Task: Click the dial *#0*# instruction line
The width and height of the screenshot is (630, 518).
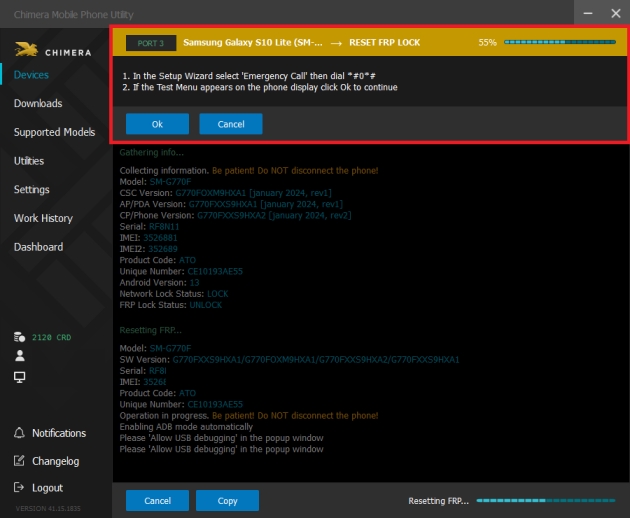Action: [249, 76]
